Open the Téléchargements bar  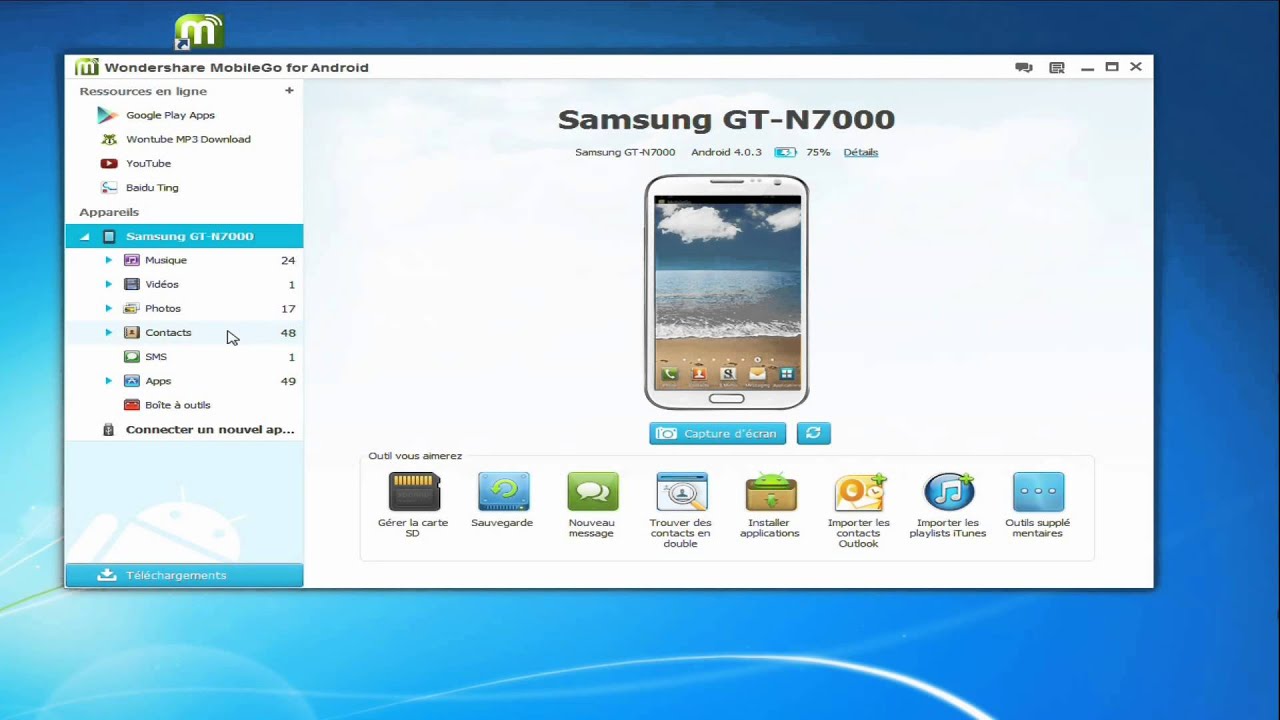point(184,575)
